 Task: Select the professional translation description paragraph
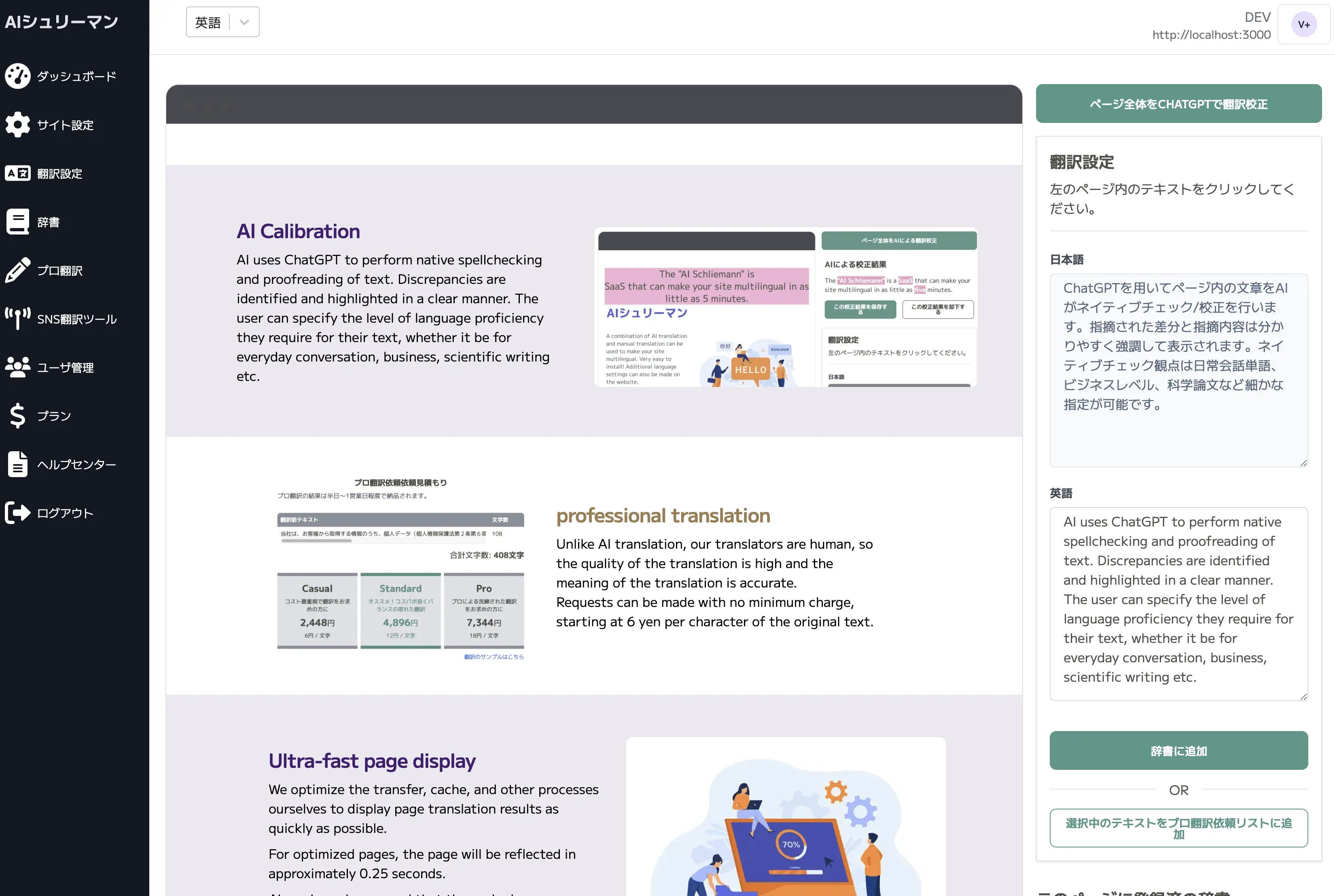tap(715, 583)
